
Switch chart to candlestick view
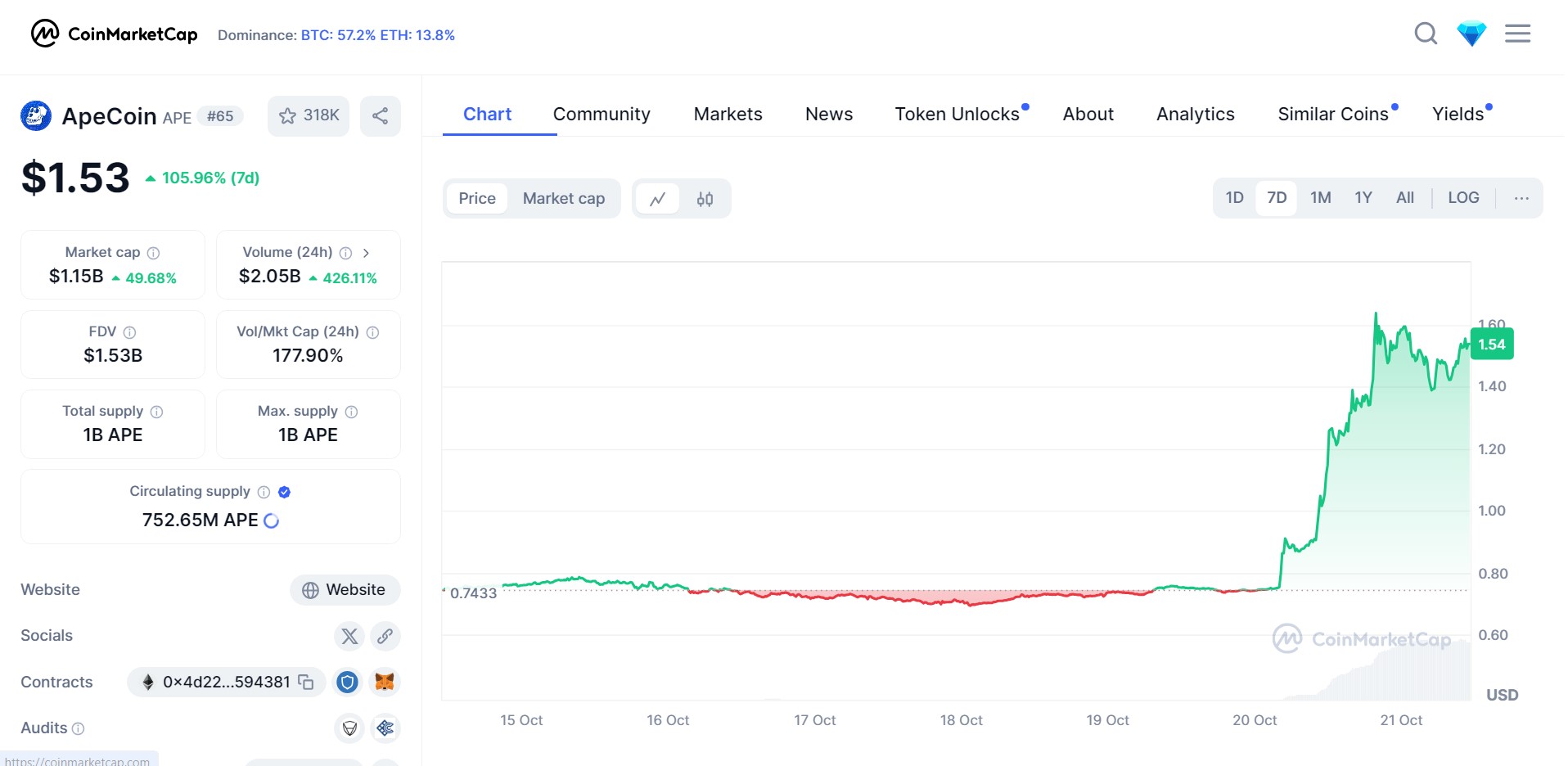pos(705,199)
